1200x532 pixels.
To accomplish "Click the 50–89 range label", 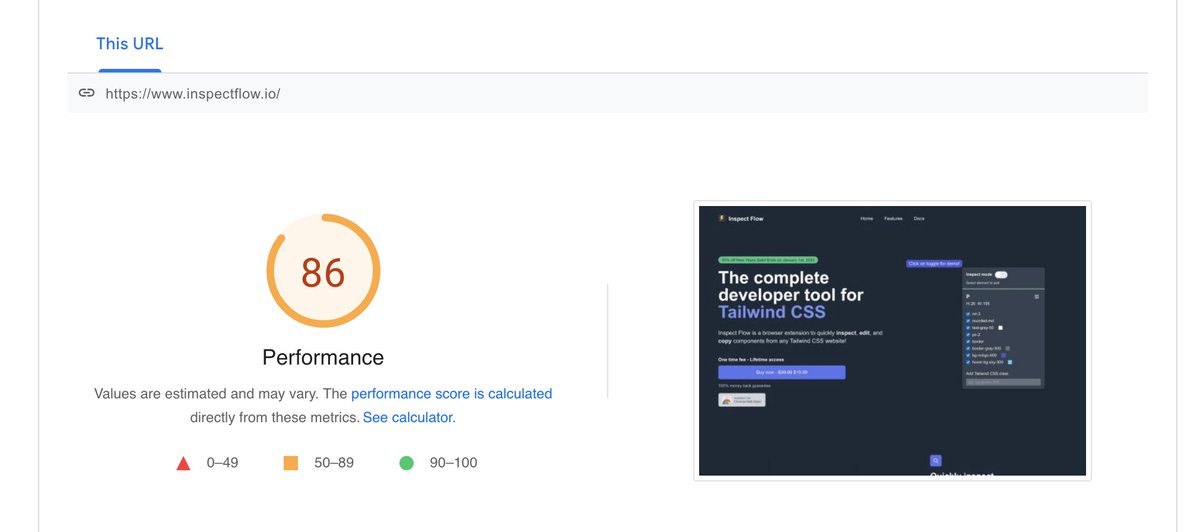I will tap(333, 463).
